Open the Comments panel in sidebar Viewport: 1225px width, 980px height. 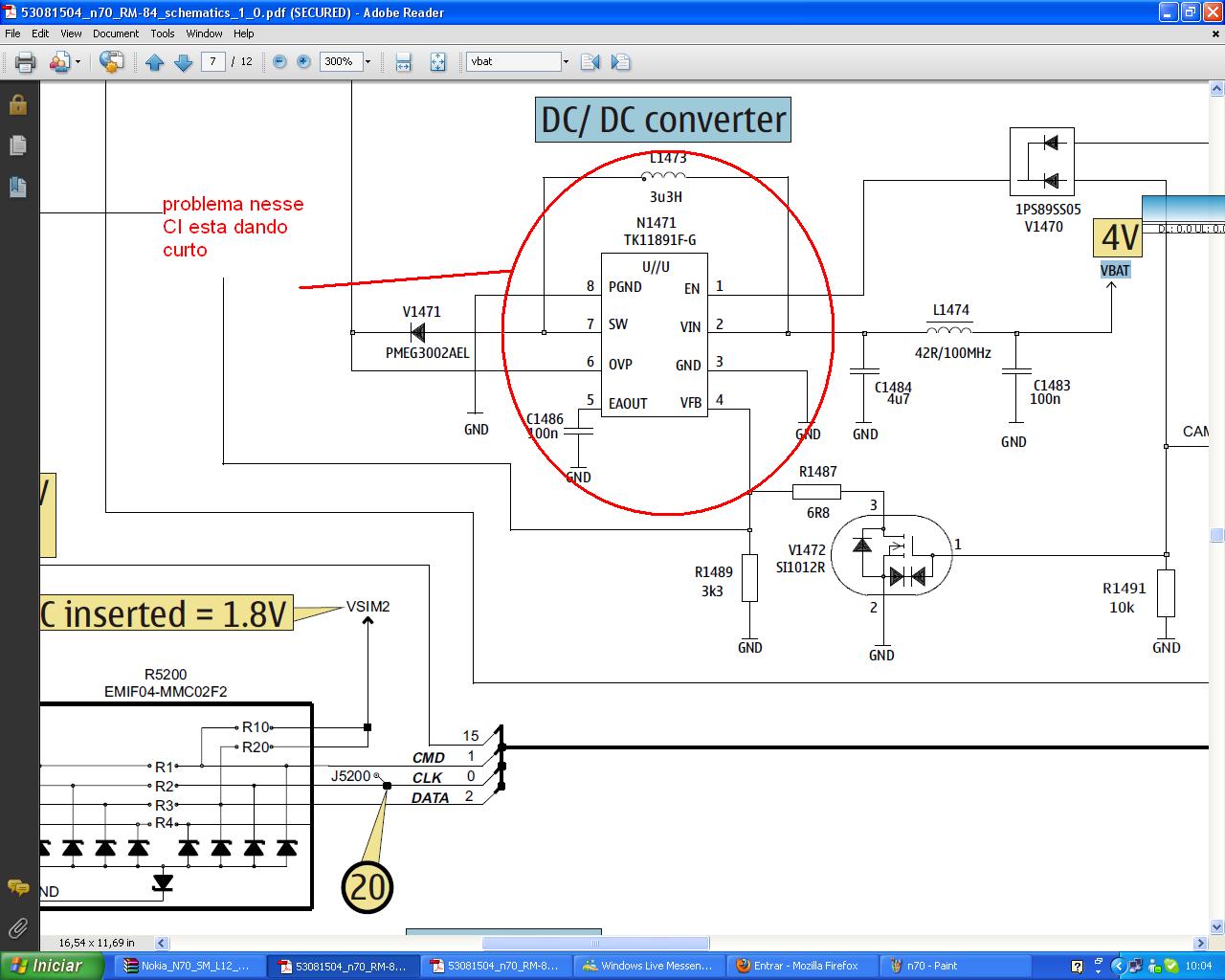click(x=18, y=887)
